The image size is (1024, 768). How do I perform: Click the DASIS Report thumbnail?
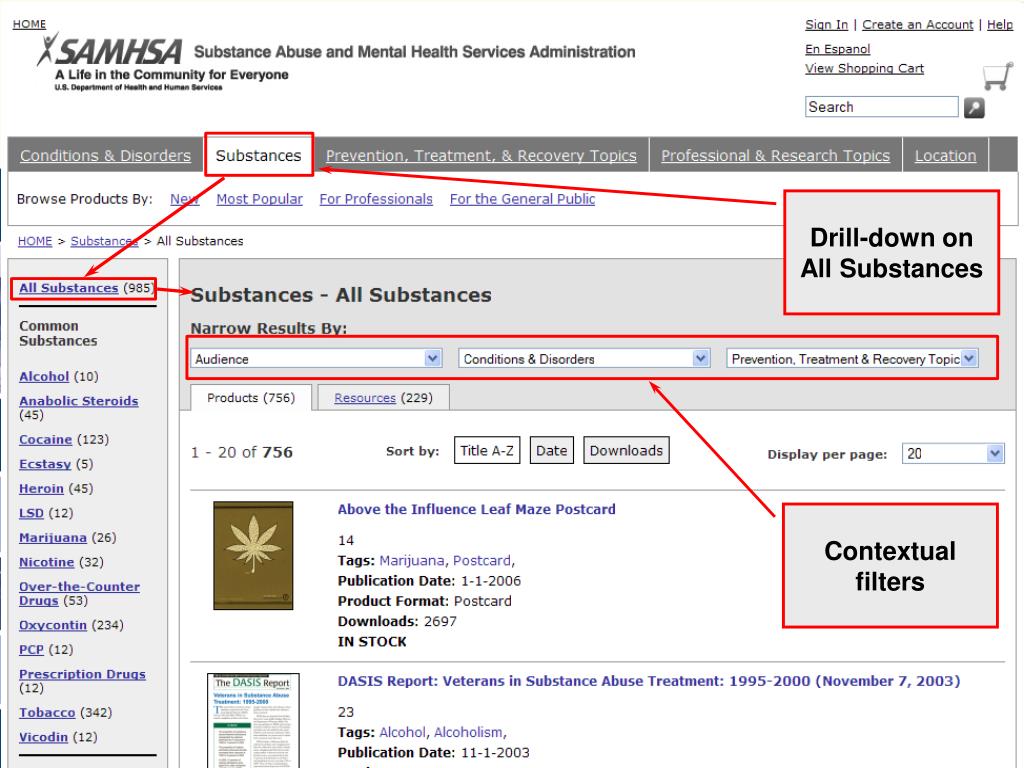[x=253, y=721]
